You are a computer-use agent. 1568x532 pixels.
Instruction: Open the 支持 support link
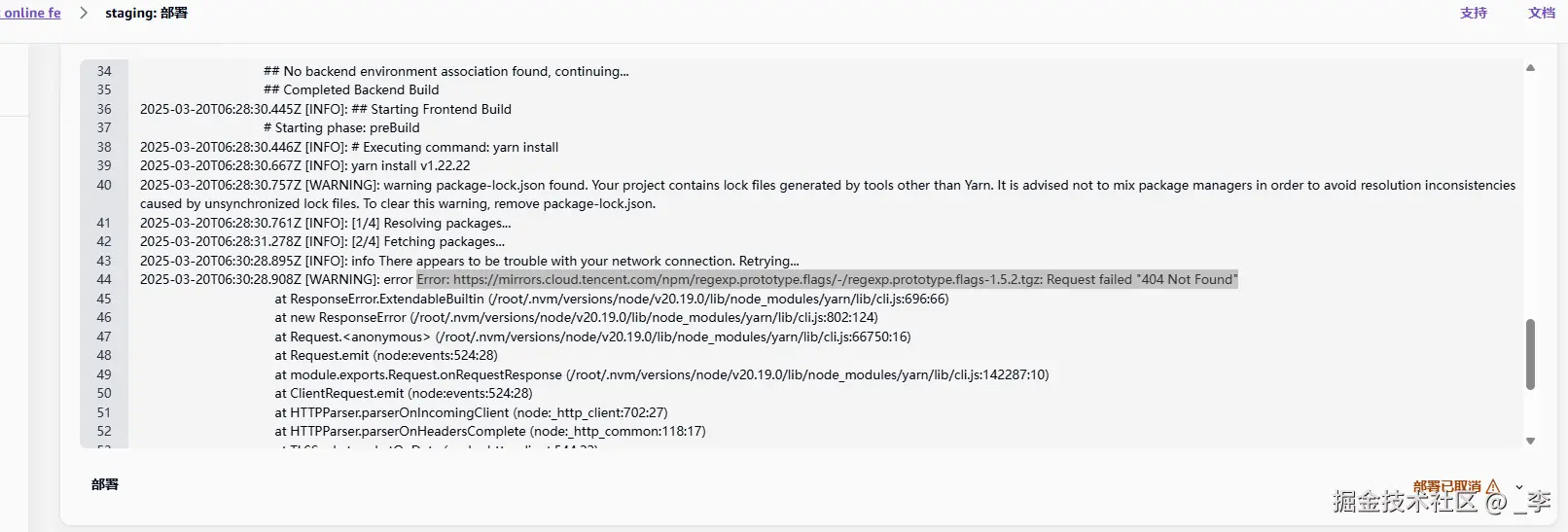[x=1473, y=13]
